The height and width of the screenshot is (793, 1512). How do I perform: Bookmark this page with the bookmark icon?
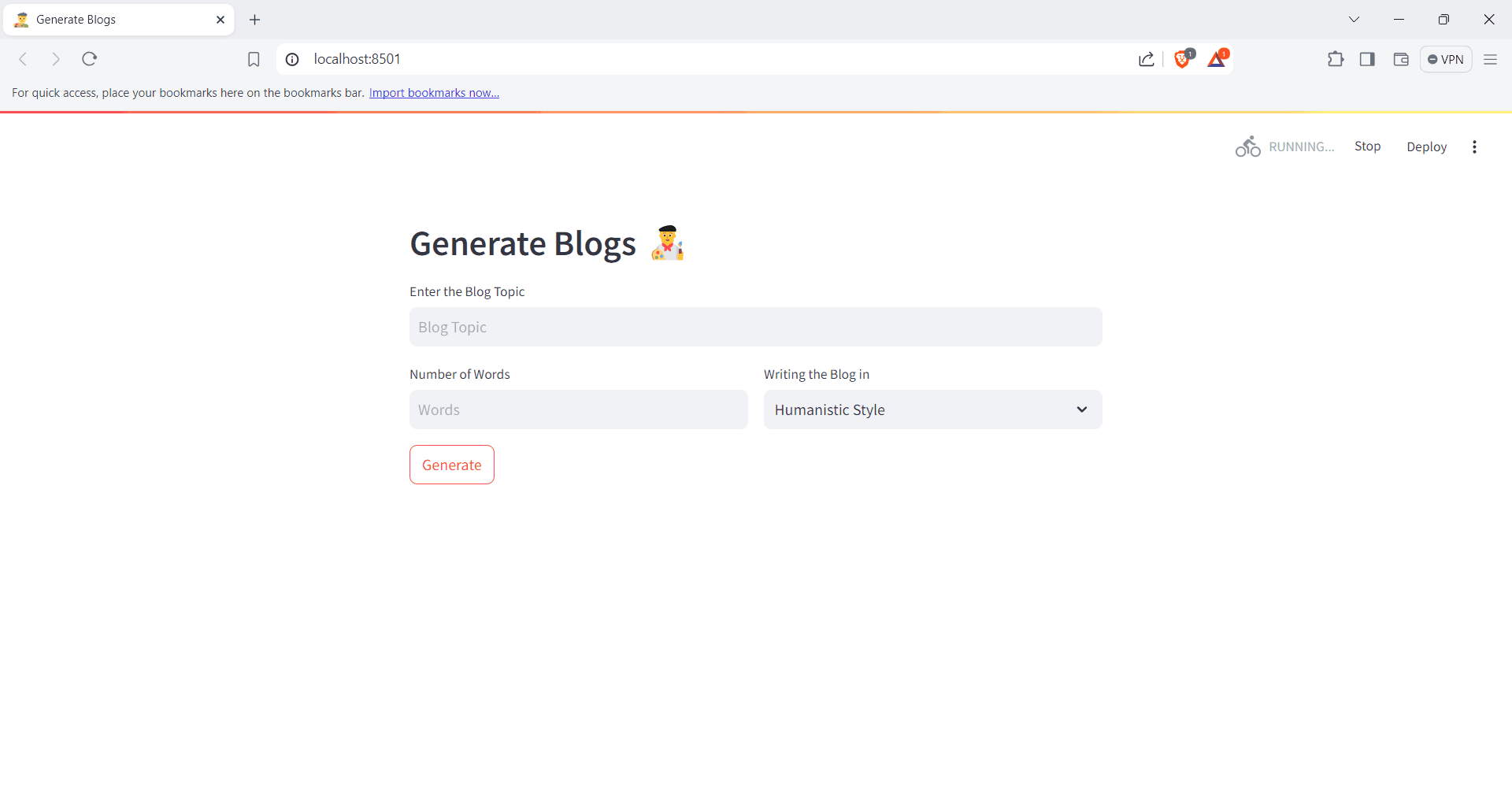point(254,59)
